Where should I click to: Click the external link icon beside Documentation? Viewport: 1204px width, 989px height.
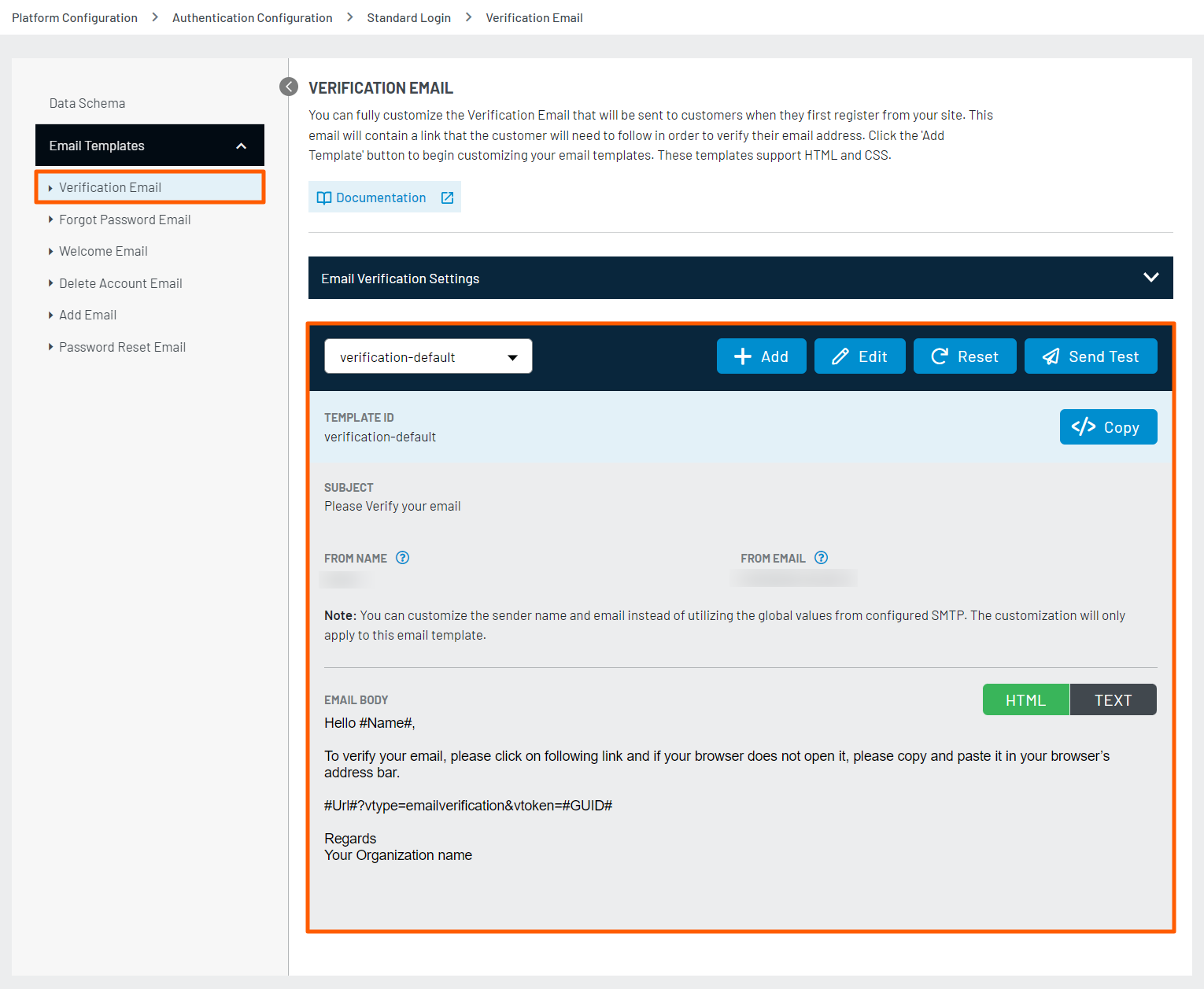(x=447, y=197)
